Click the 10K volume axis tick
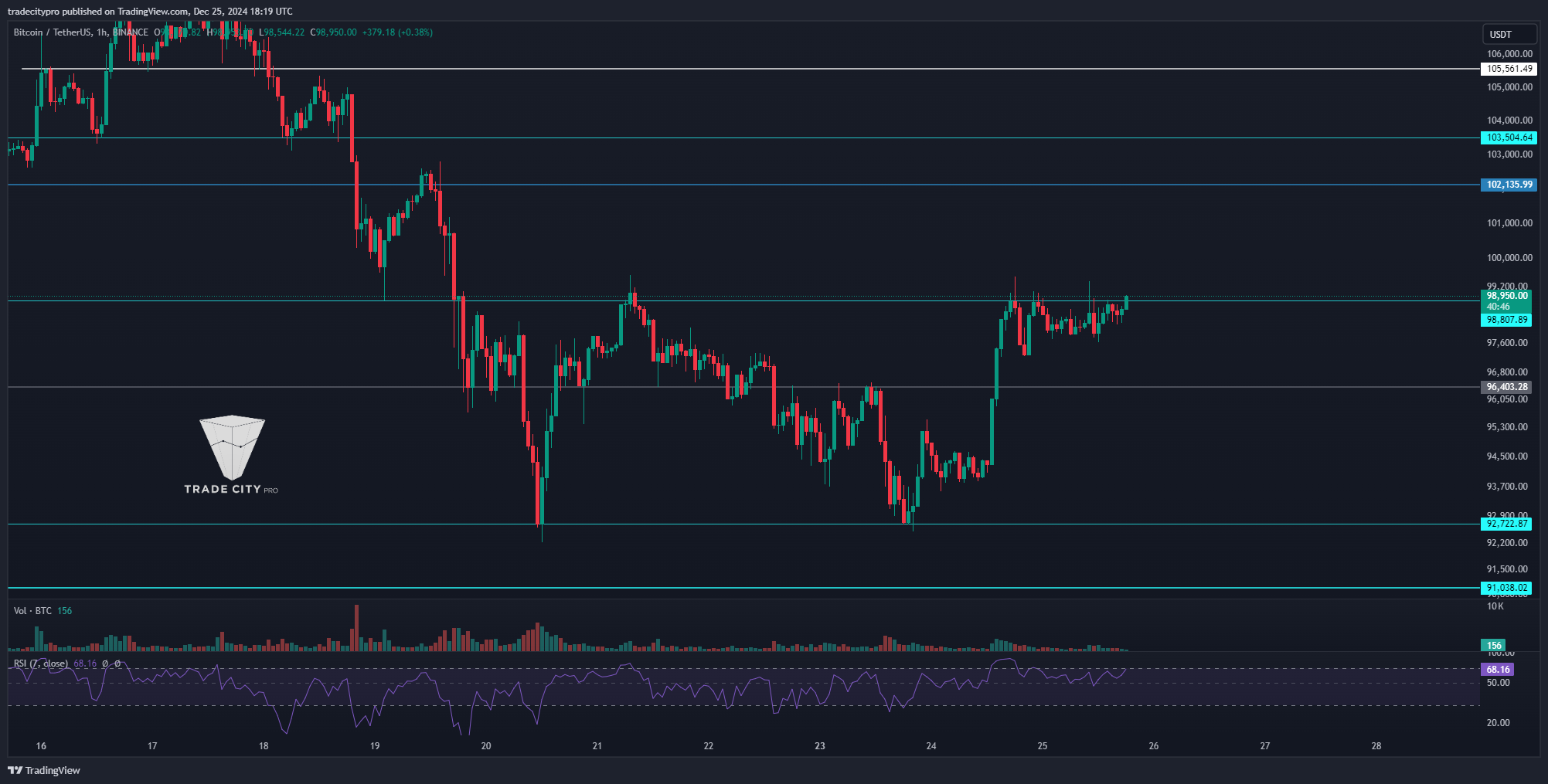The image size is (1548, 784). [1495, 606]
